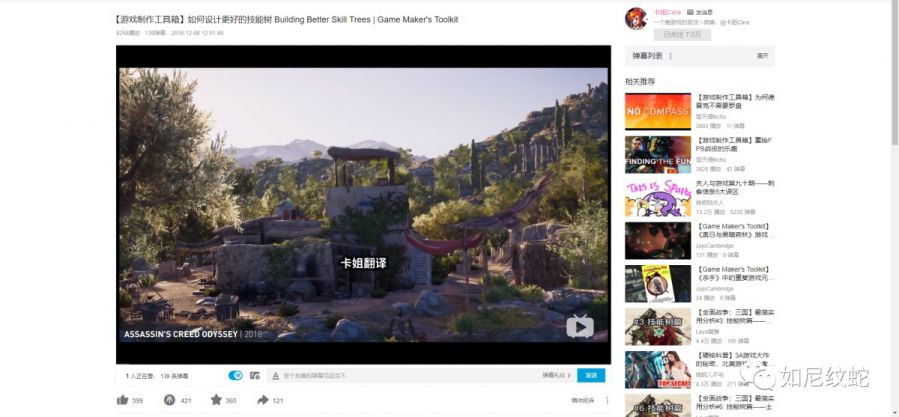899x417 pixels.
Task: Click the coin donation icon
Action: pos(169,400)
